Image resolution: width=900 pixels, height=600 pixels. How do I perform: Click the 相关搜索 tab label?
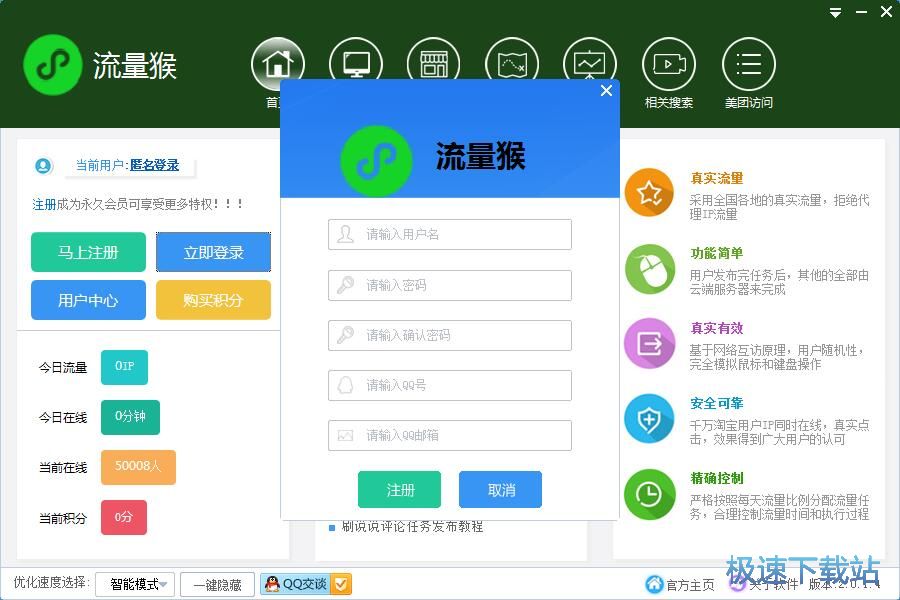pyautogui.click(x=669, y=103)
